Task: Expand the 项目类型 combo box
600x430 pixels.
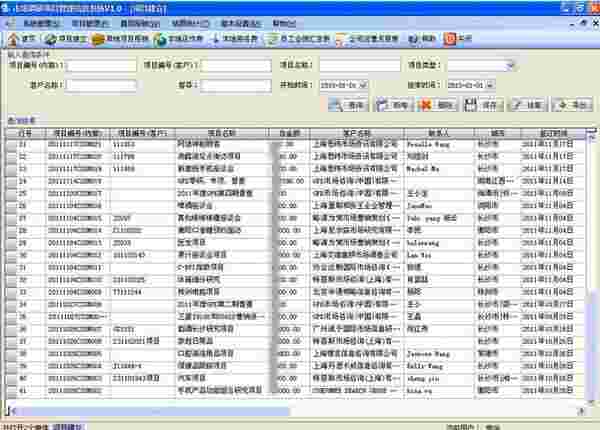Action: point(509,65)
